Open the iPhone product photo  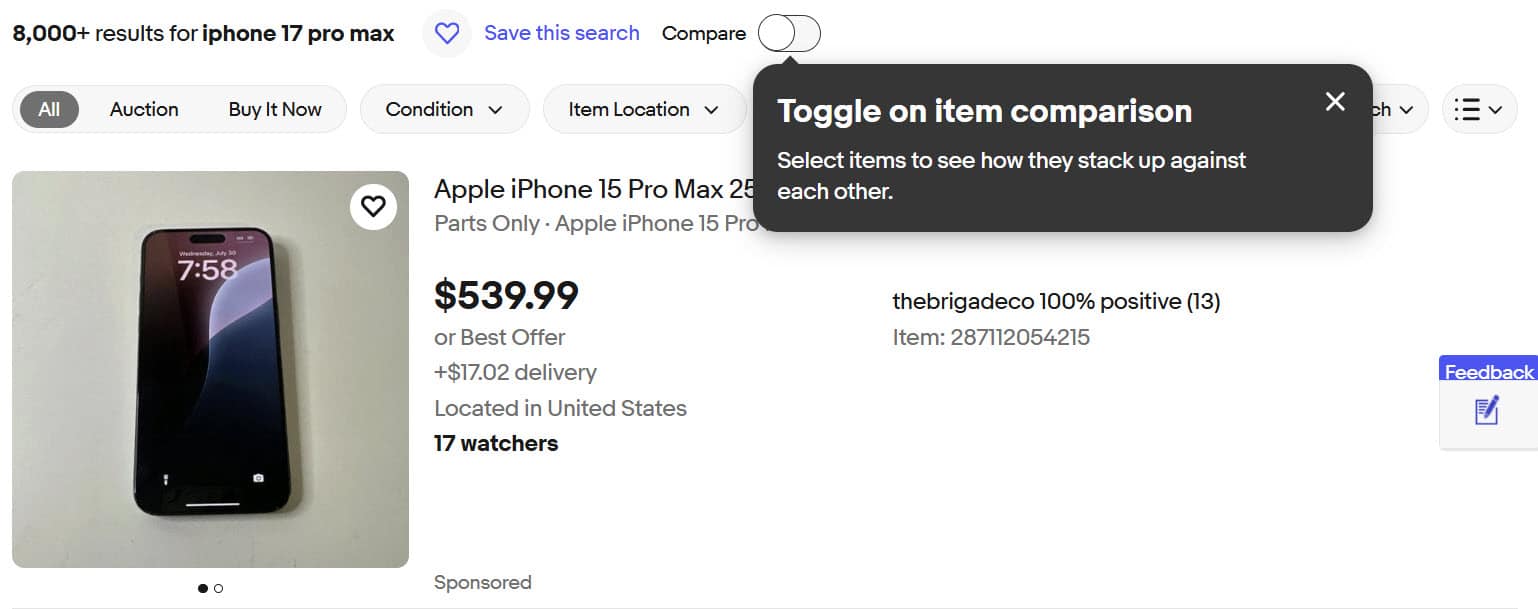(210, 370)
